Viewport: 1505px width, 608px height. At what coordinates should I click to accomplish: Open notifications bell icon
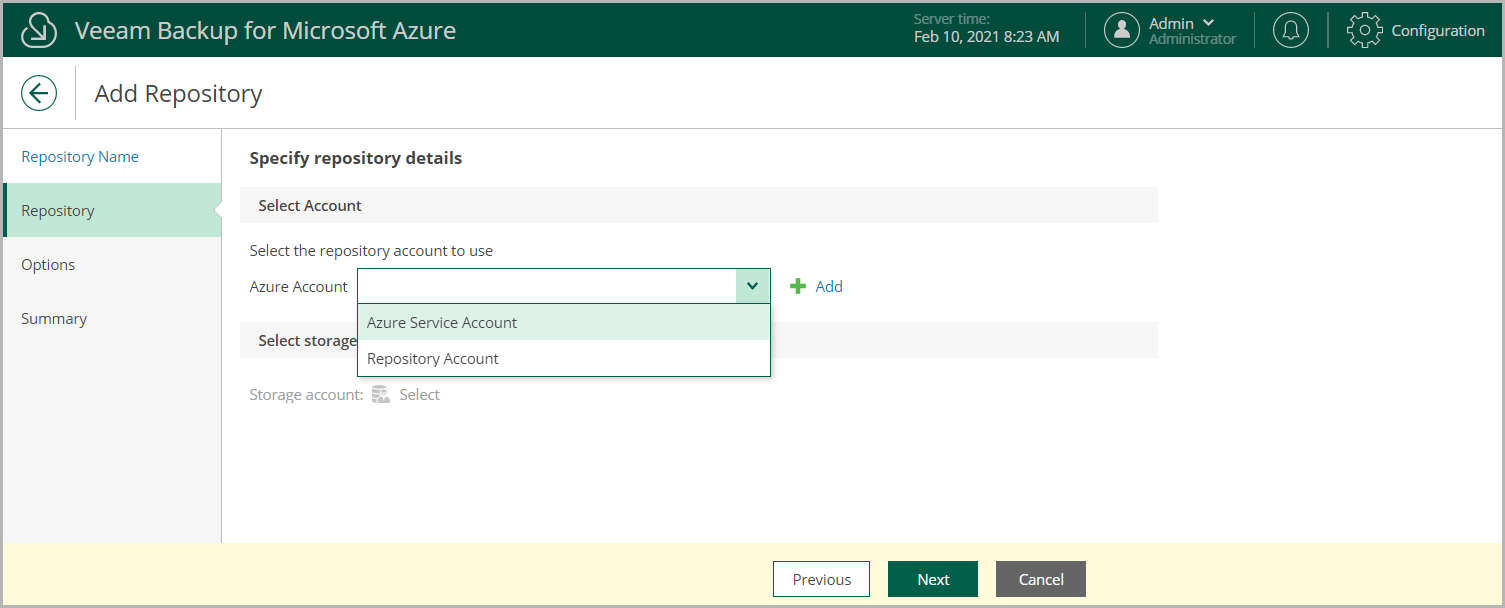pos(1291,30)
